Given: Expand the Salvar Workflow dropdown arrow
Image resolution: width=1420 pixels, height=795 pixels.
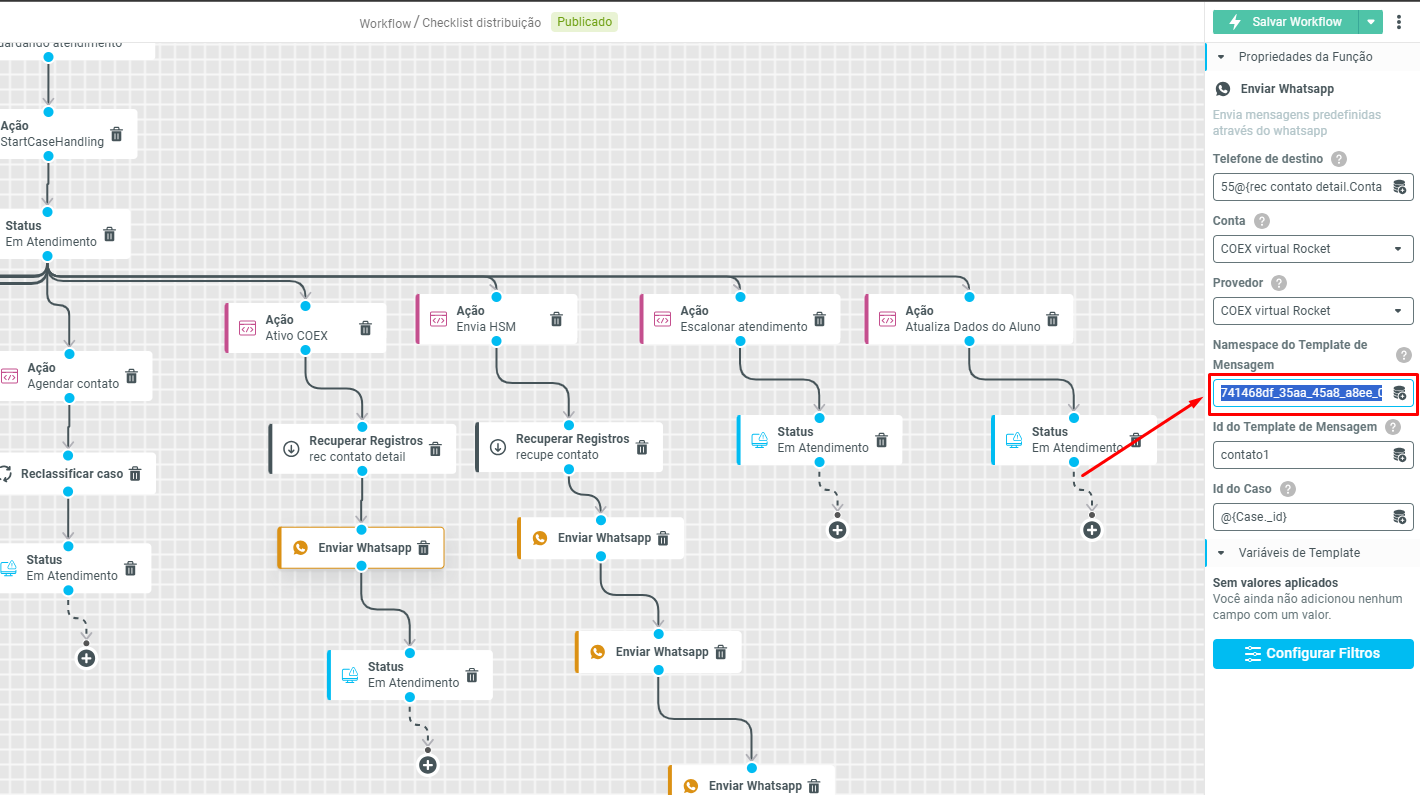Looking at the screenshot, I should click(x=1371, y=22).
